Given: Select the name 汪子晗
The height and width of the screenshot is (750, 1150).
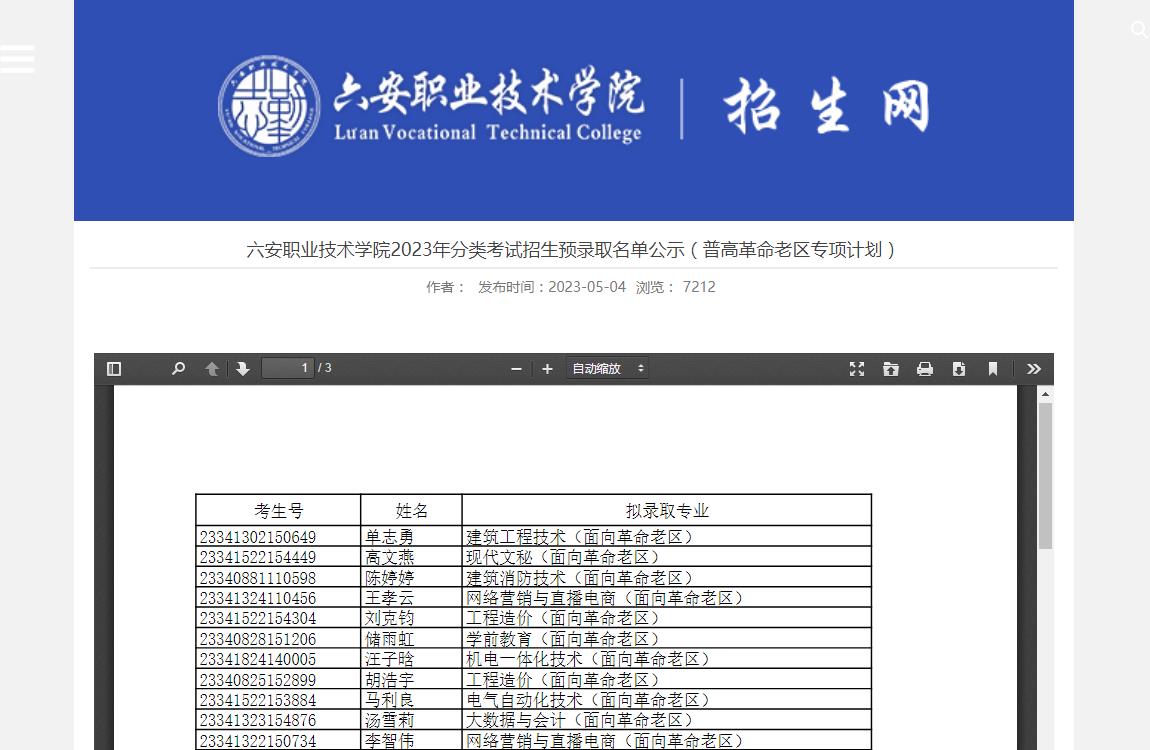Looking at the screenshot, I should pyautogui.click(x=389, y=659).
